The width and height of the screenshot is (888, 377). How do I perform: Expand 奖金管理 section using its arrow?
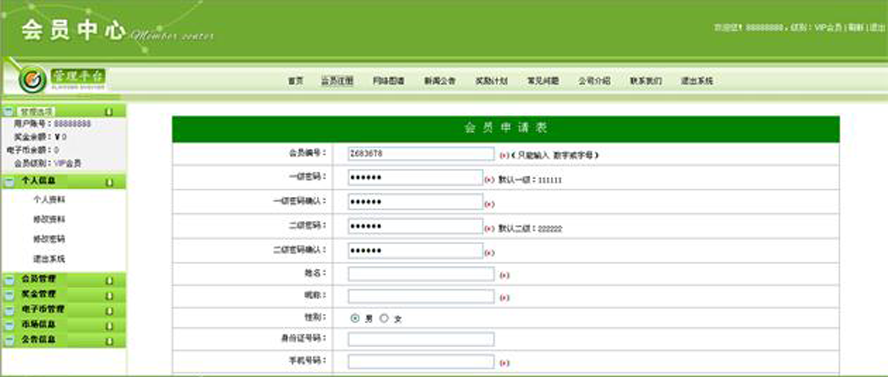coord(109,295)
